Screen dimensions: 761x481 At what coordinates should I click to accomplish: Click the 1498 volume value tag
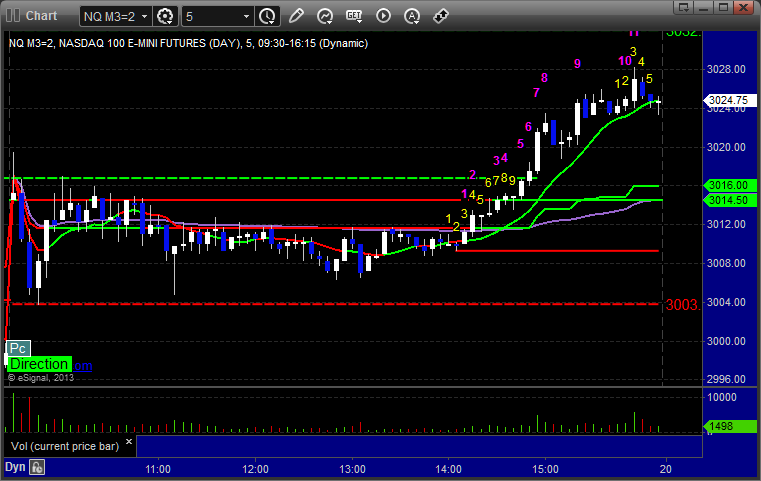pyautogui.click(x=729, y=426)
